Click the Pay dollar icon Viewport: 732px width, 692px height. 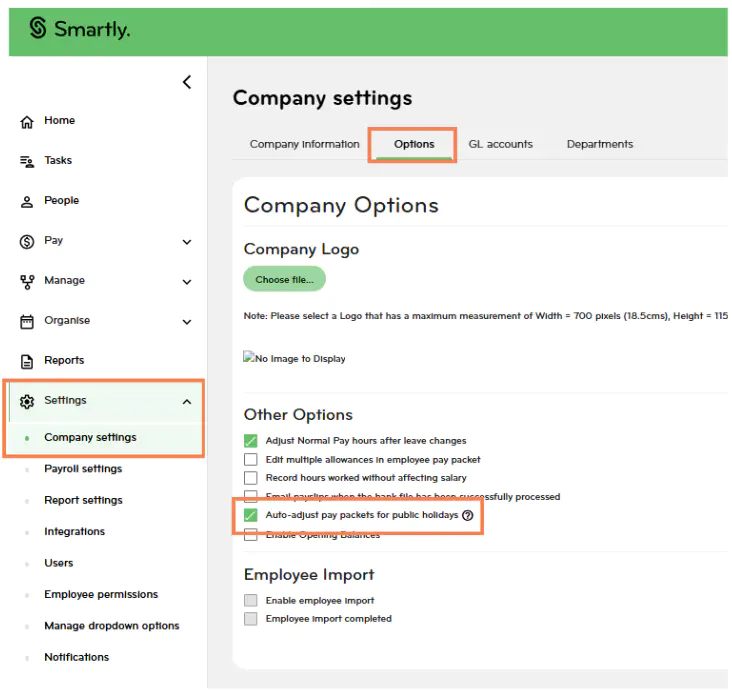pyautogui.click(x=27, y=242)
